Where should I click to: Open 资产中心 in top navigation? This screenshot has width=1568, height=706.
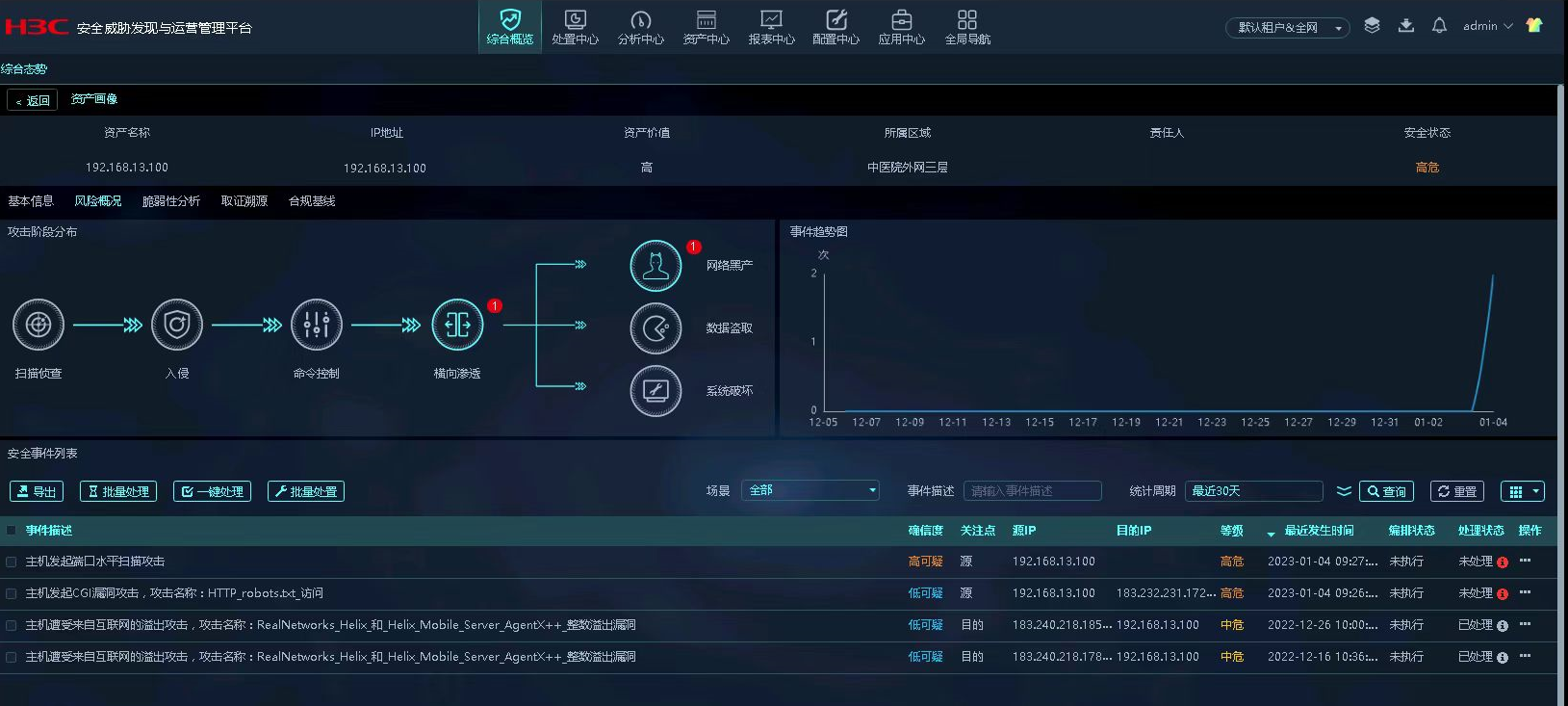(x=707, y=27)
